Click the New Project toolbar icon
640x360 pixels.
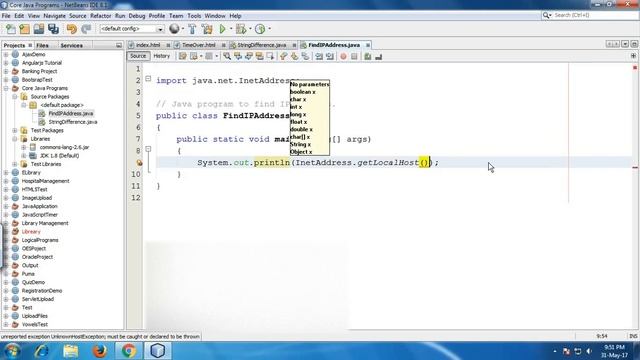point(24,29)
